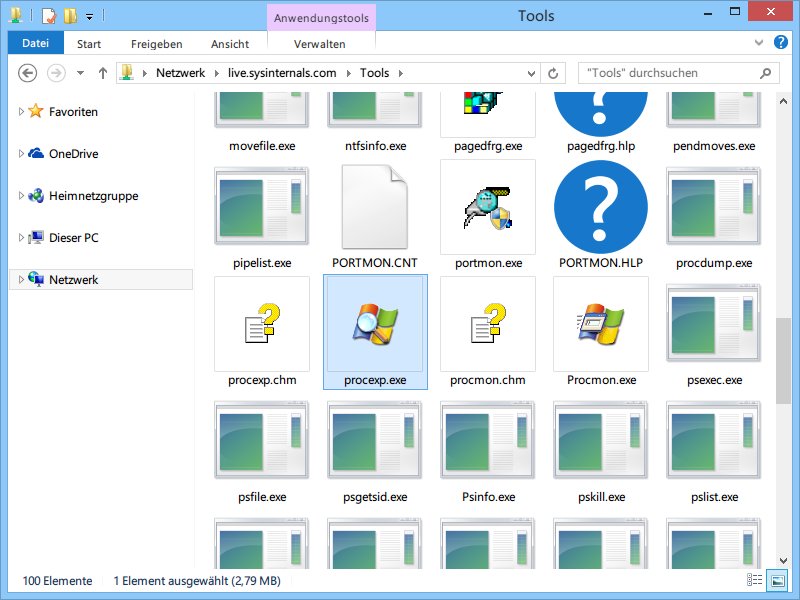
Task: Open the quick access toolbar customize dropdown
Action: pos(89,17)
